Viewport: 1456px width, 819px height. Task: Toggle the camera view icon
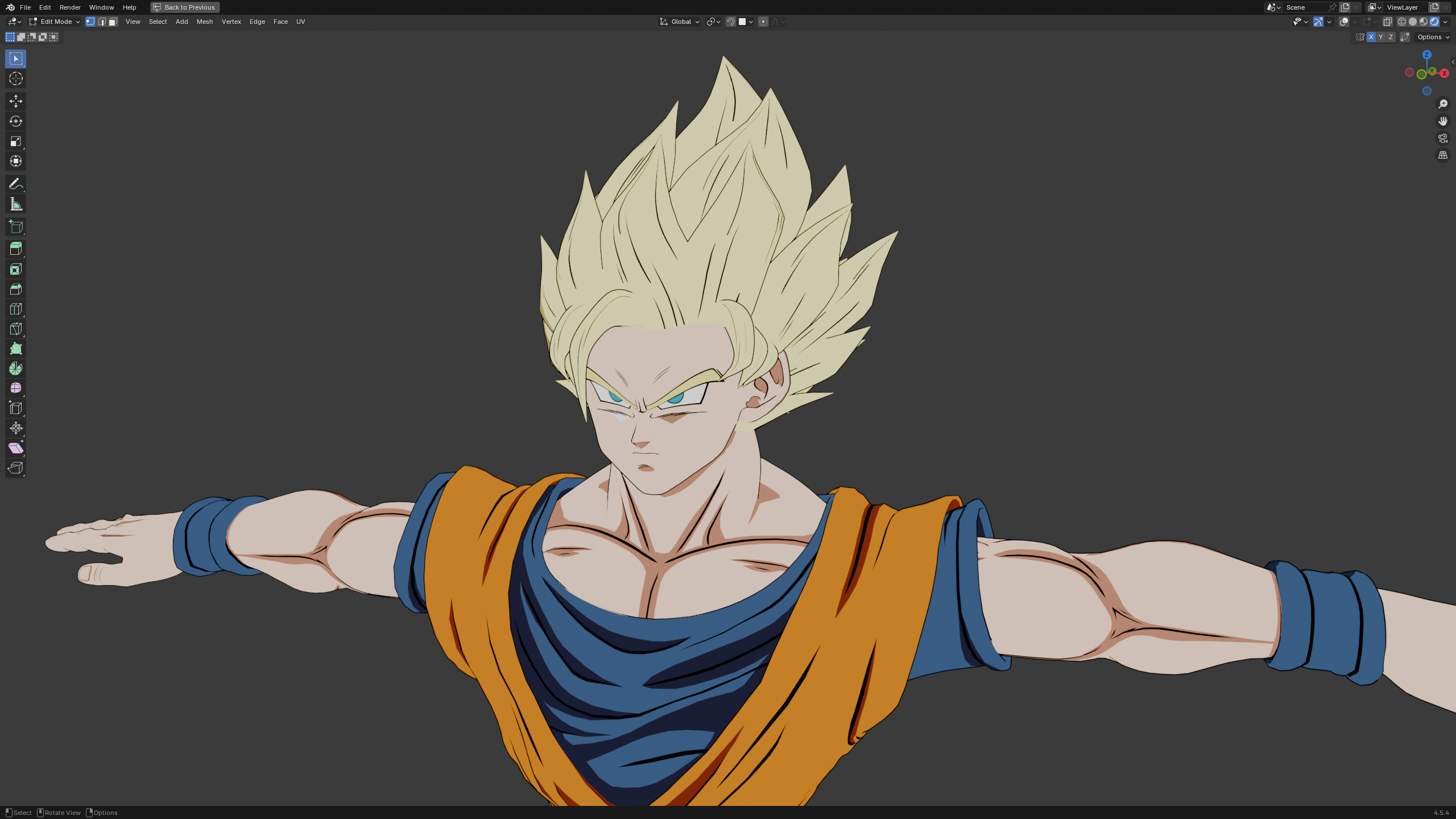click(1443, 138)
